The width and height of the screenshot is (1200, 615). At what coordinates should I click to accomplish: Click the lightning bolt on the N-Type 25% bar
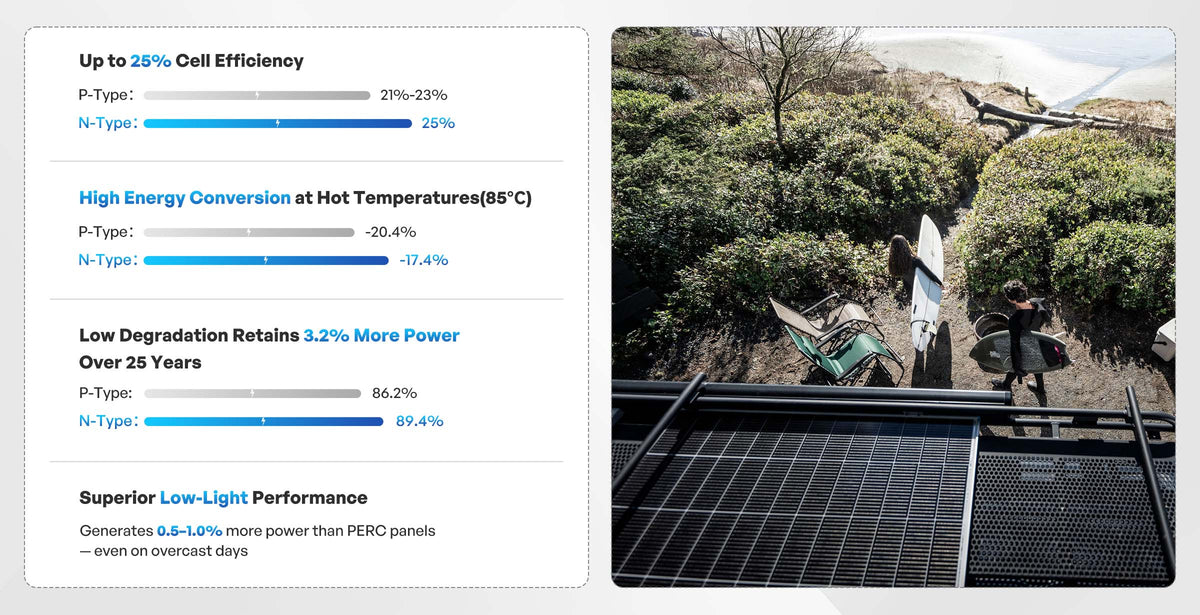click(277, 123)
